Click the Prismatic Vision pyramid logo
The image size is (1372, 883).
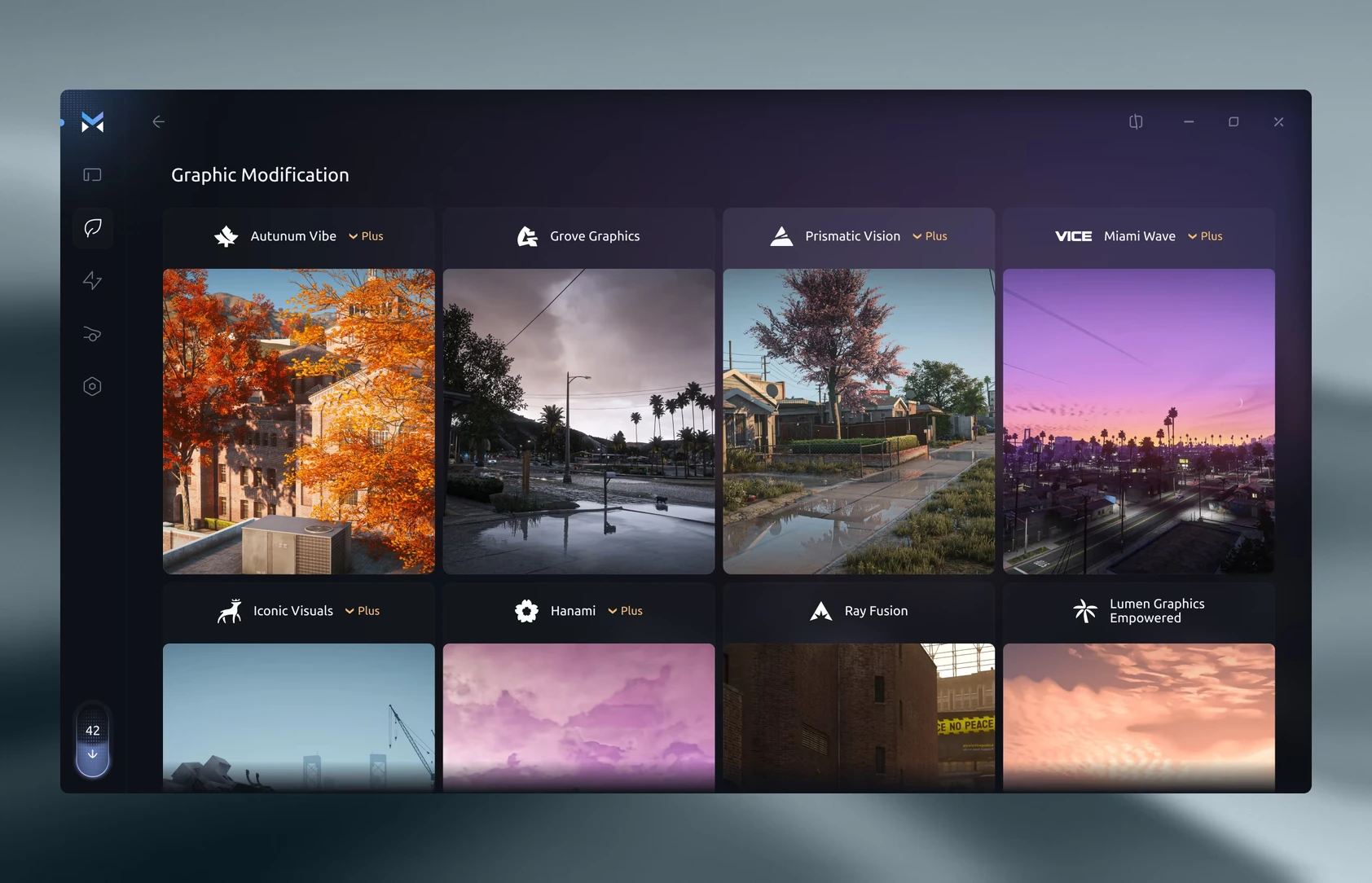781,236
